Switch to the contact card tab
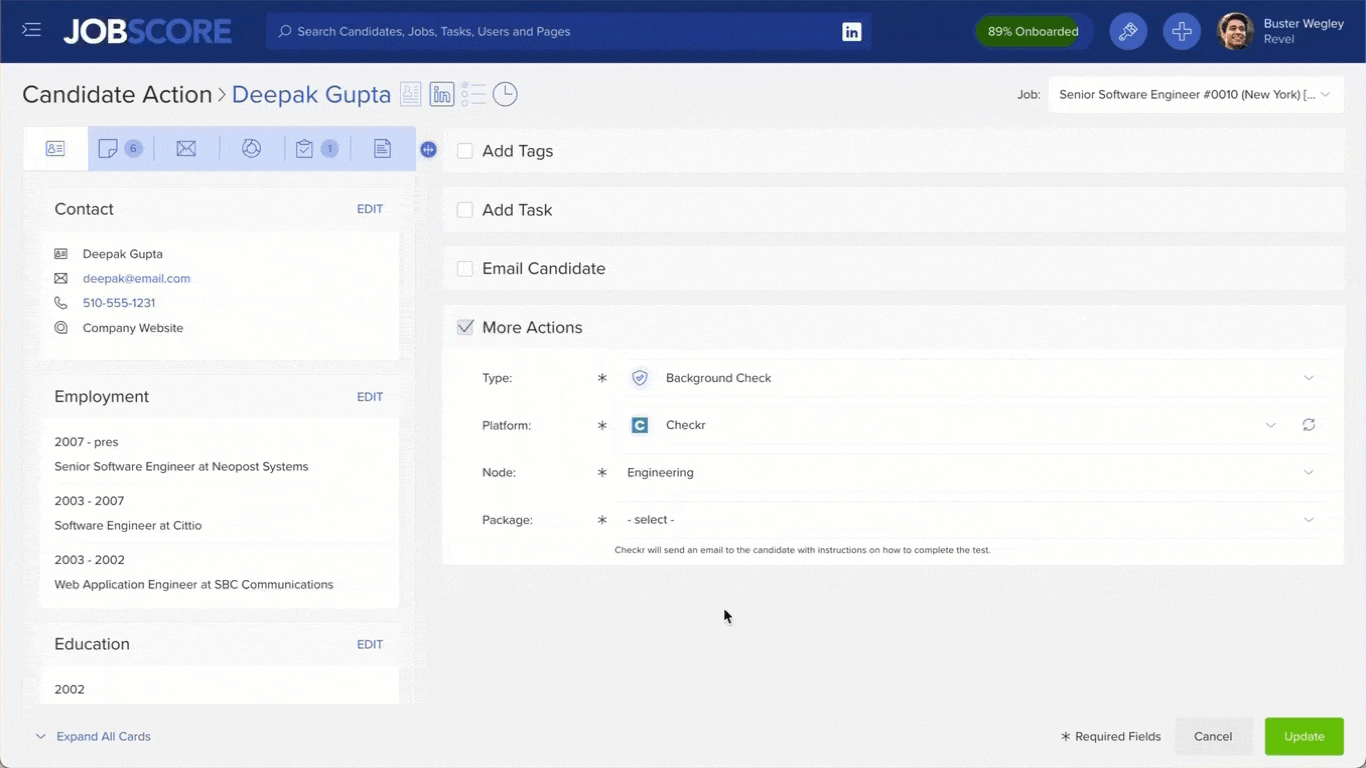The image size is (1366, 768). point(55,148)
